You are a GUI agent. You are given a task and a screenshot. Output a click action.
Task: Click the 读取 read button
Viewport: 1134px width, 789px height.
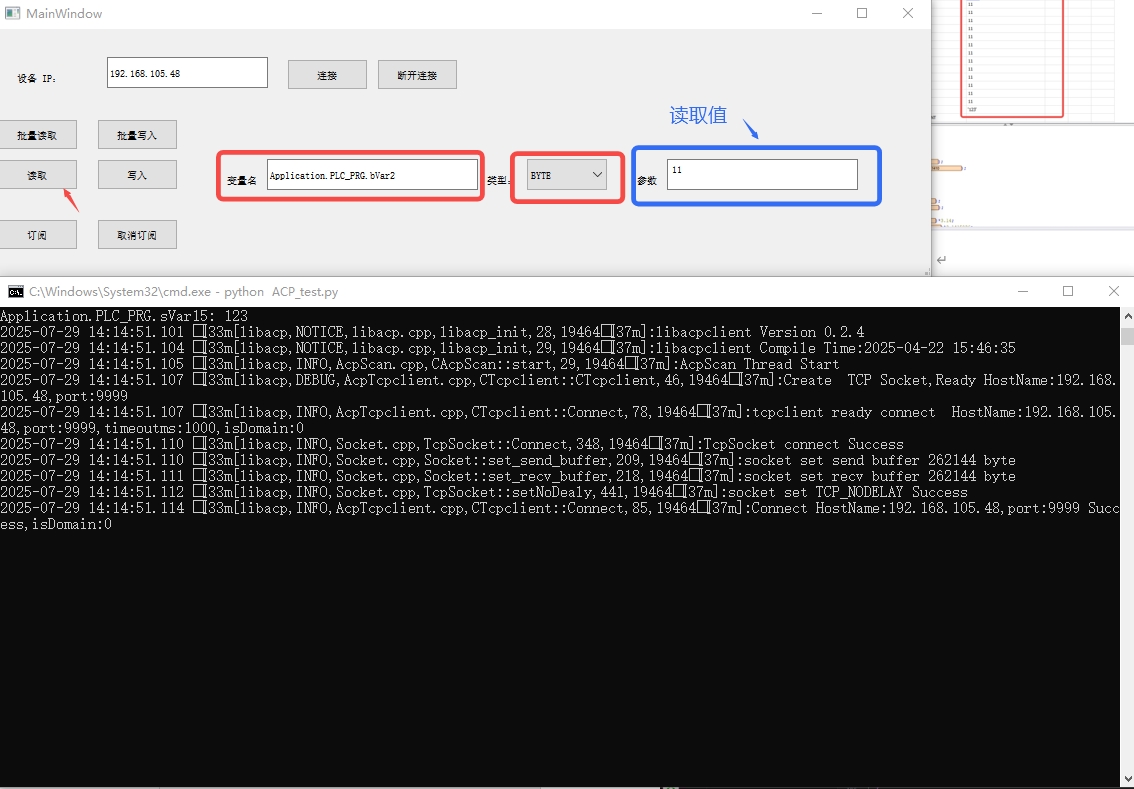38,175
